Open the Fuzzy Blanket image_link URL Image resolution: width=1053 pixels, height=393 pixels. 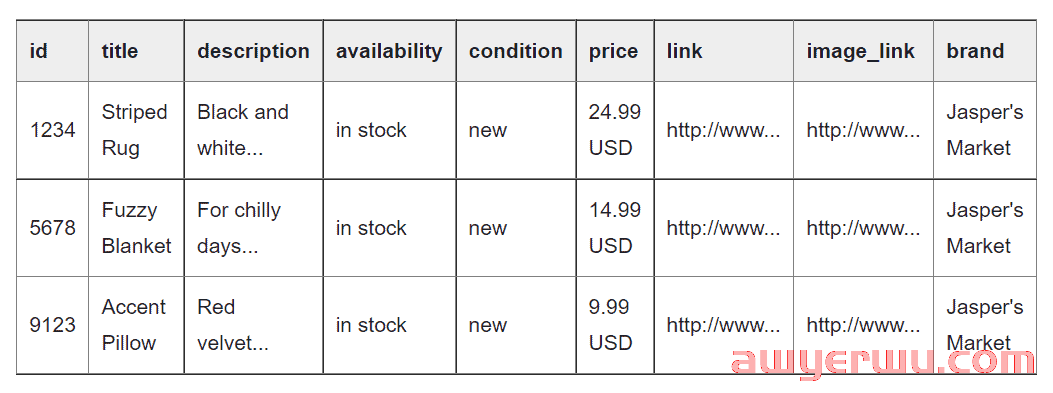pos(863,228)
